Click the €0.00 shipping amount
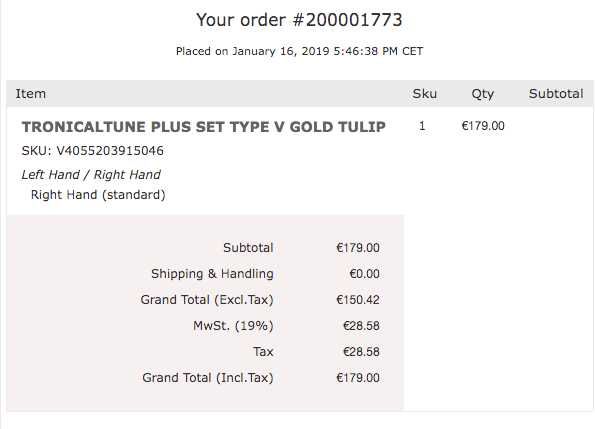This screenshot has height=429, width=595. pos(364,274)
